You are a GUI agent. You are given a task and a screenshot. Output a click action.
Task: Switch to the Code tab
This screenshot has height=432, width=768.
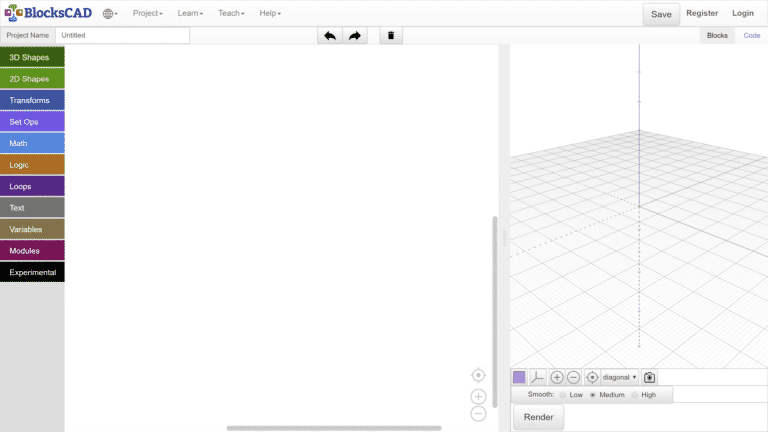coord(751,35)
